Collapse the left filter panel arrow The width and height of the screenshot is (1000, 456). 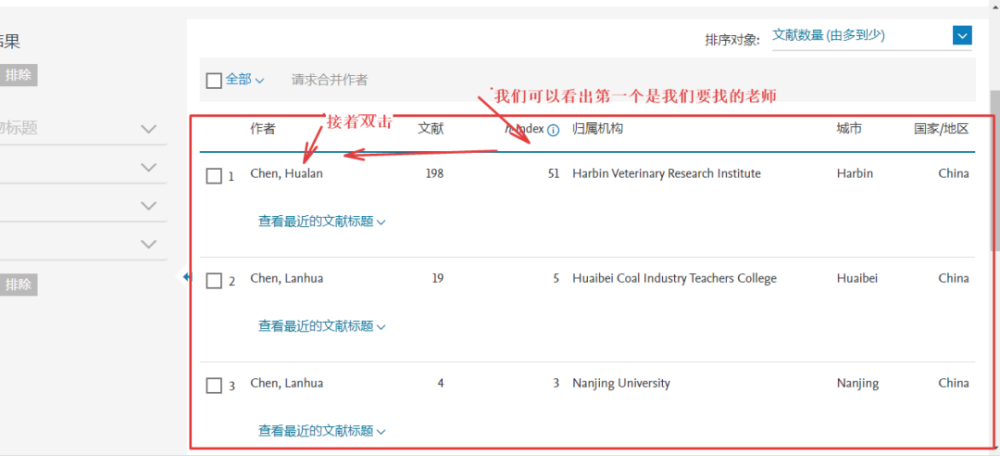[x=187, y=277]
